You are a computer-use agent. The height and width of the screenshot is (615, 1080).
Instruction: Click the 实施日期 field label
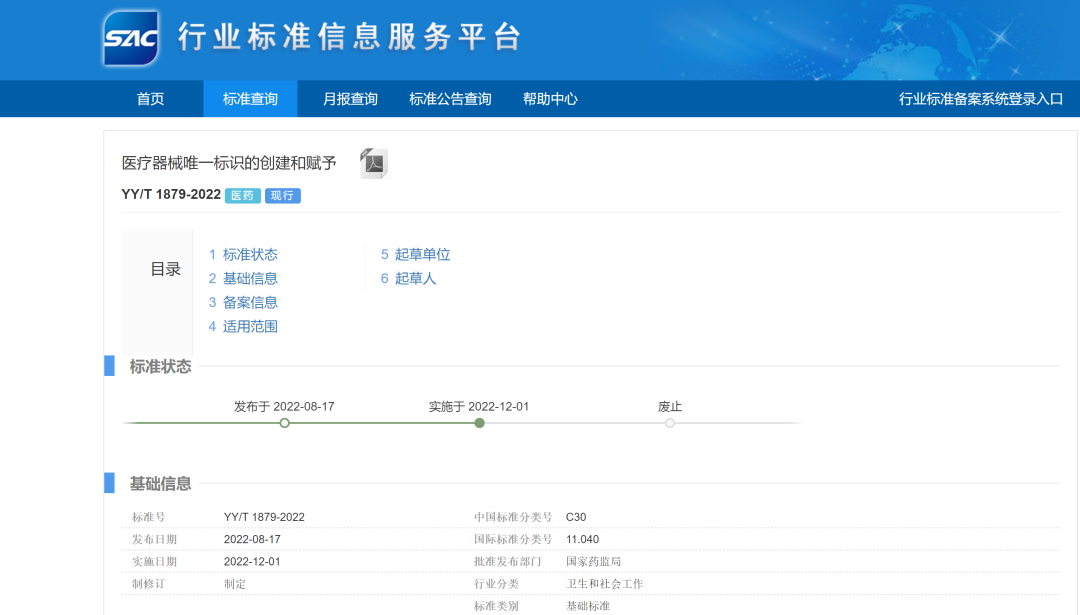point(154,562)
